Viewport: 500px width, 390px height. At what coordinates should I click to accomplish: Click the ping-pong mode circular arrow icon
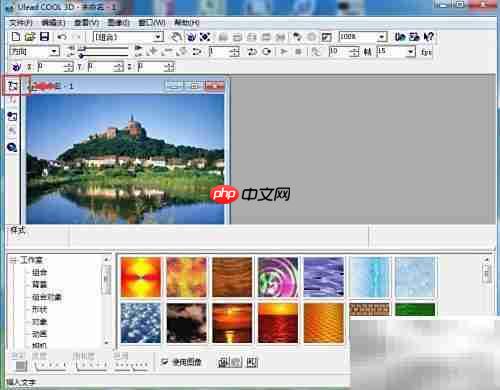[267, 52]
